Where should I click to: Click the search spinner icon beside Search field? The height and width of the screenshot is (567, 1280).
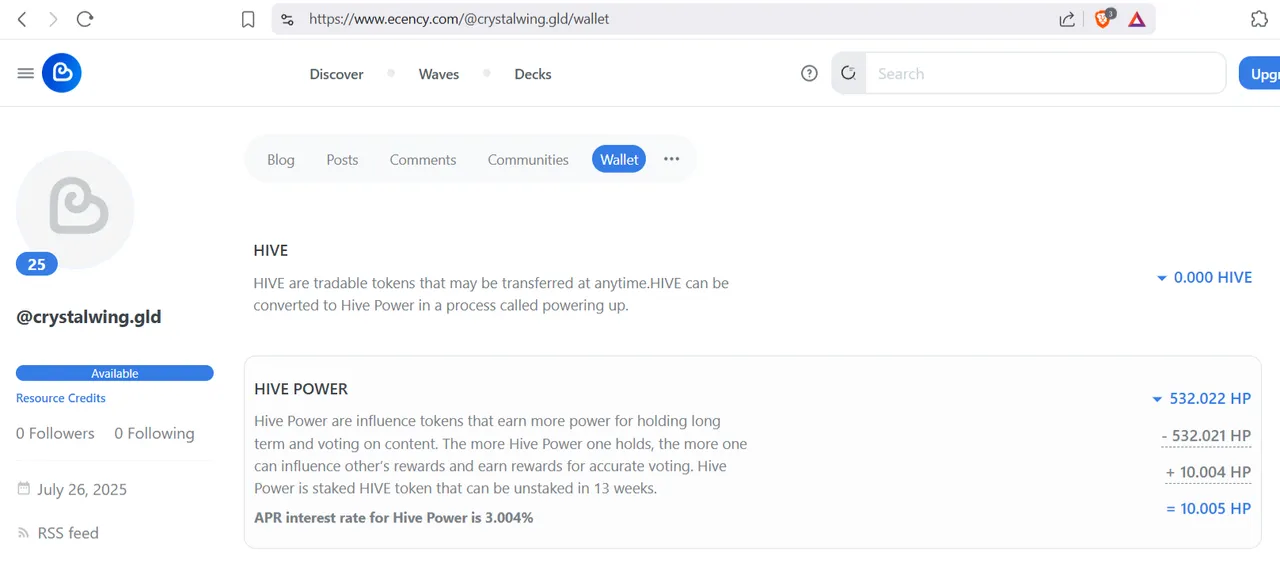(x=849, y=73)
